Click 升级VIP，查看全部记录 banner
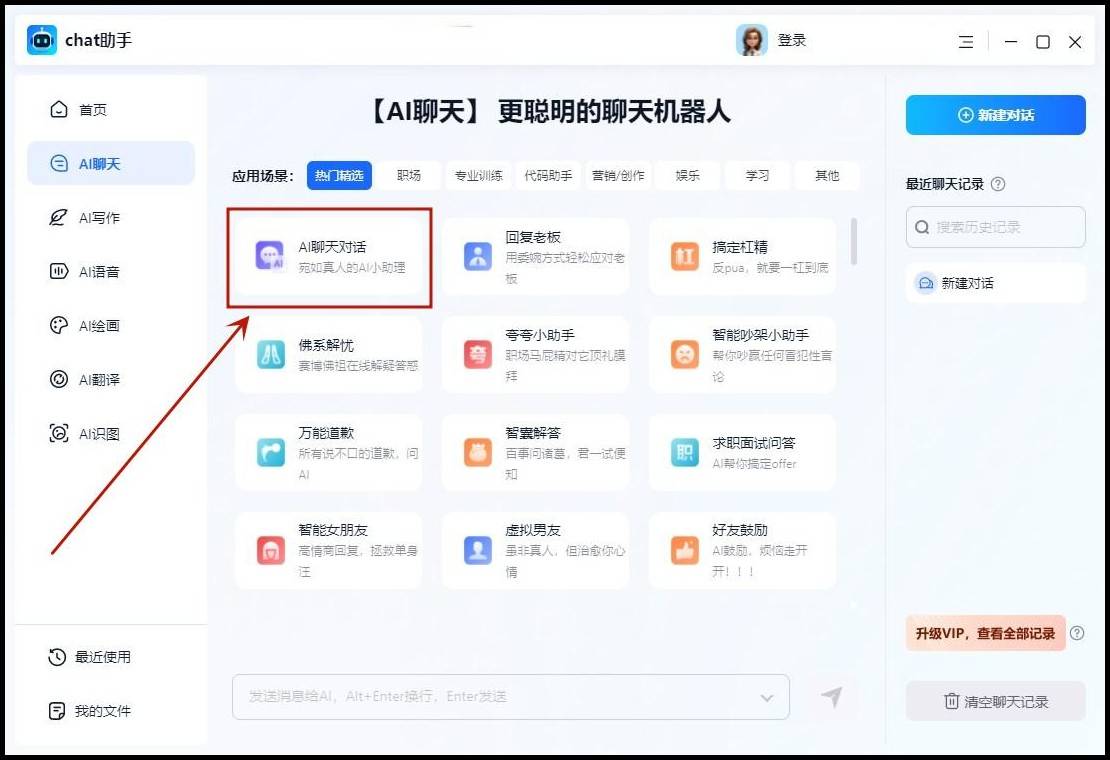The width and height of the screenshot is (1110, 760). pyautogui.click(x=985, y=633)
